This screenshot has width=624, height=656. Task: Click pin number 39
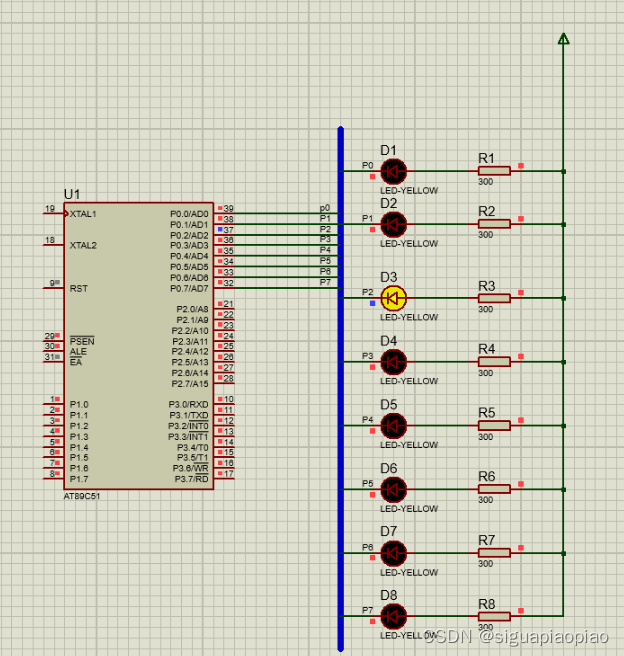pyautogui.click(x=228, y=208)
